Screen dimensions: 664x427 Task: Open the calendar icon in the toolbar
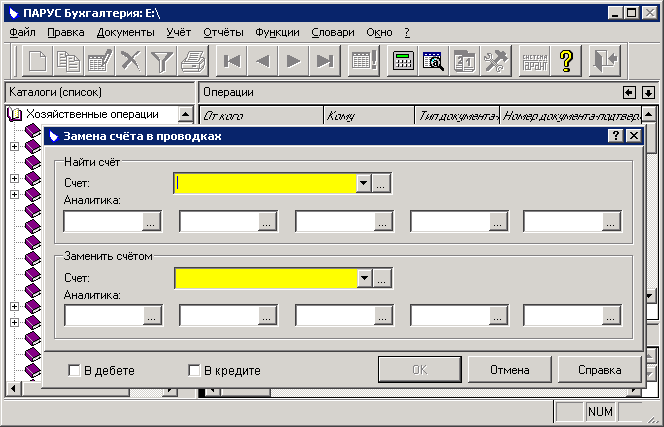point(464,60)
